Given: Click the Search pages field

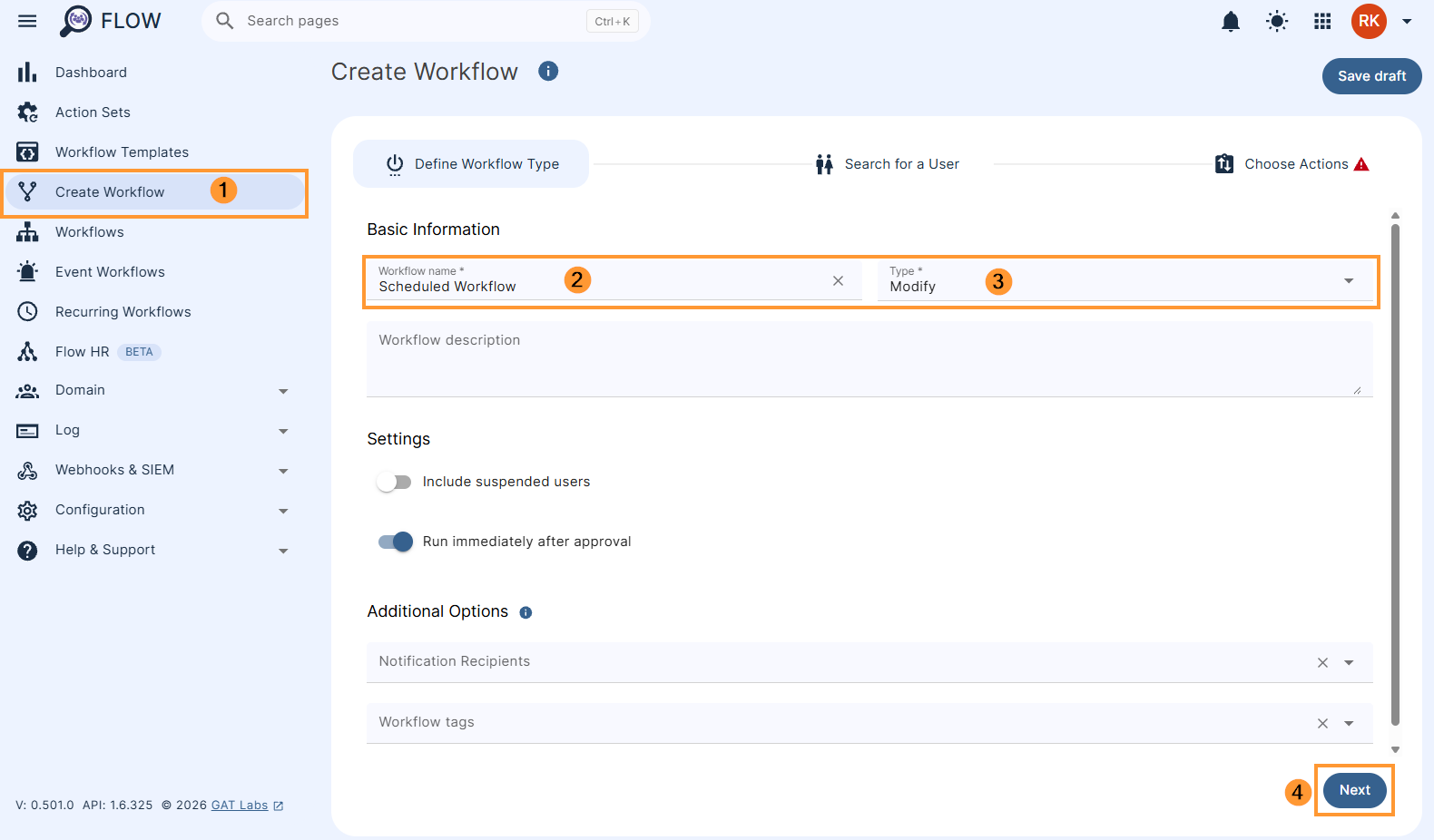Looking at the screenshot, I should point(426,21).
